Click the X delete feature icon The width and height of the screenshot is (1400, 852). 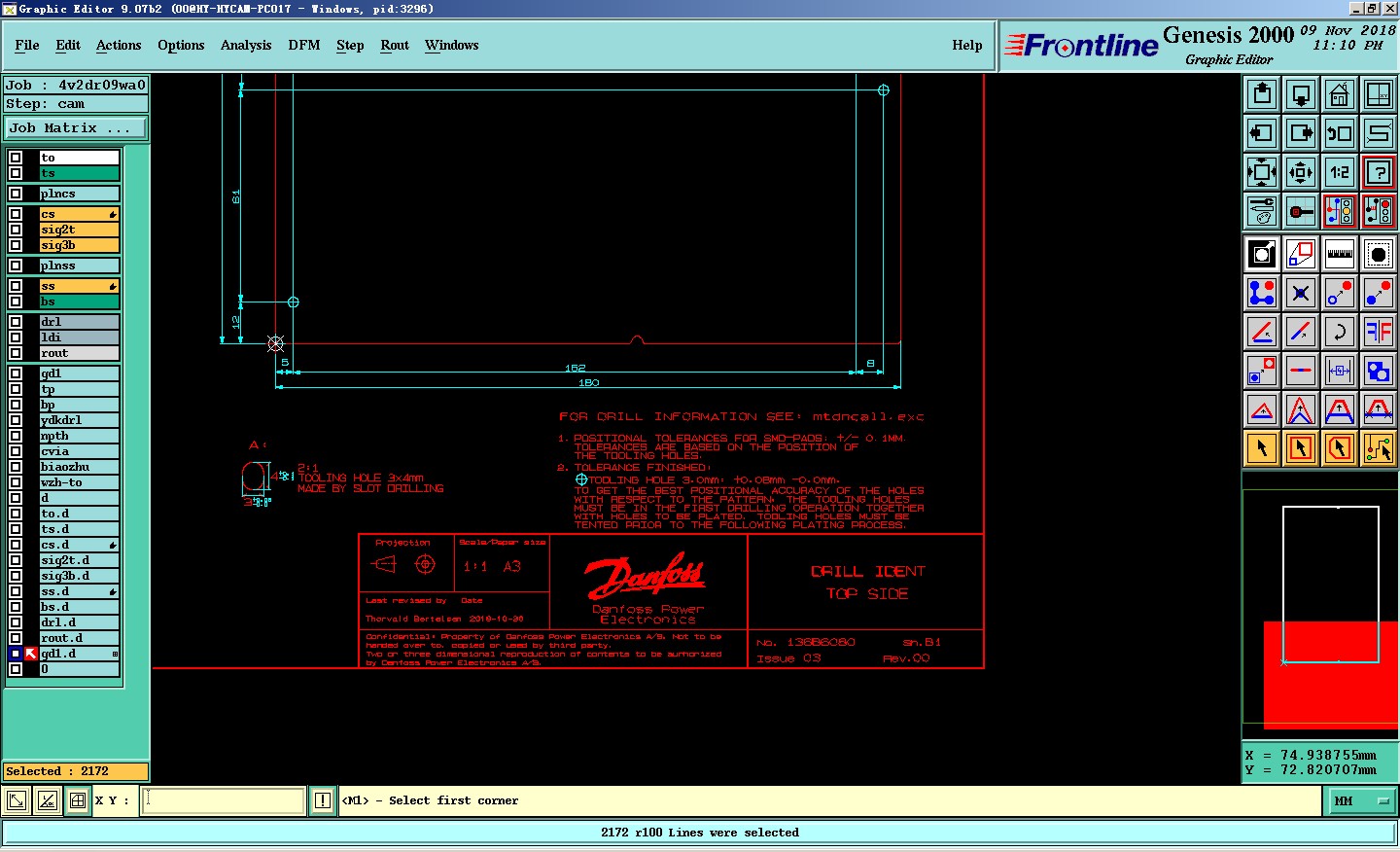(1301, 293)
